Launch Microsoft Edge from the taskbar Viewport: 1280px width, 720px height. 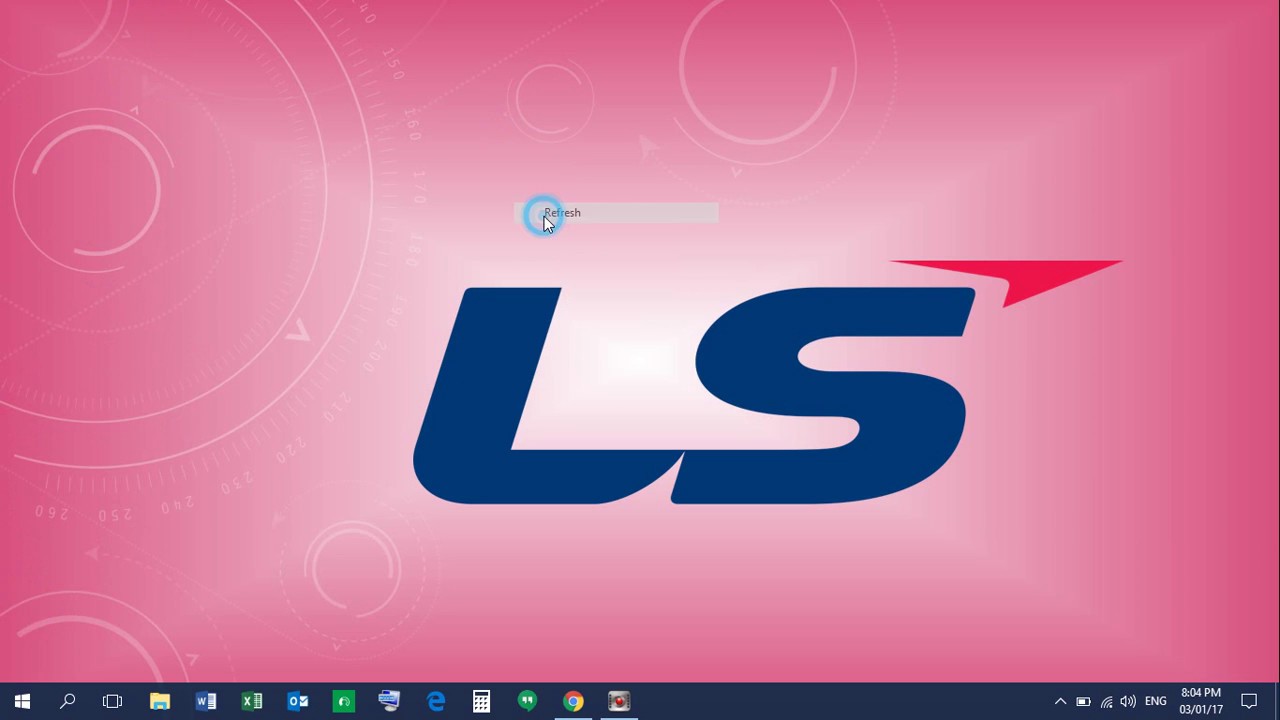pyautogui.click(x=436, y=701)
